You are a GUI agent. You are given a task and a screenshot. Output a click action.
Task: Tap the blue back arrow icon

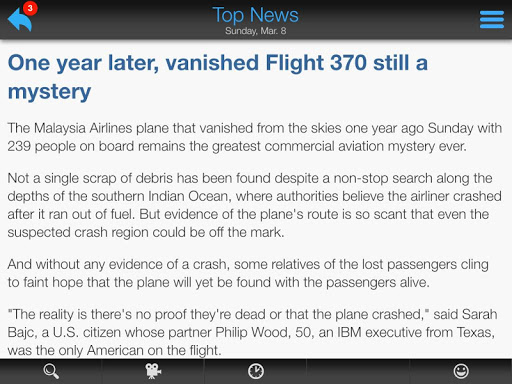point(20,20)
